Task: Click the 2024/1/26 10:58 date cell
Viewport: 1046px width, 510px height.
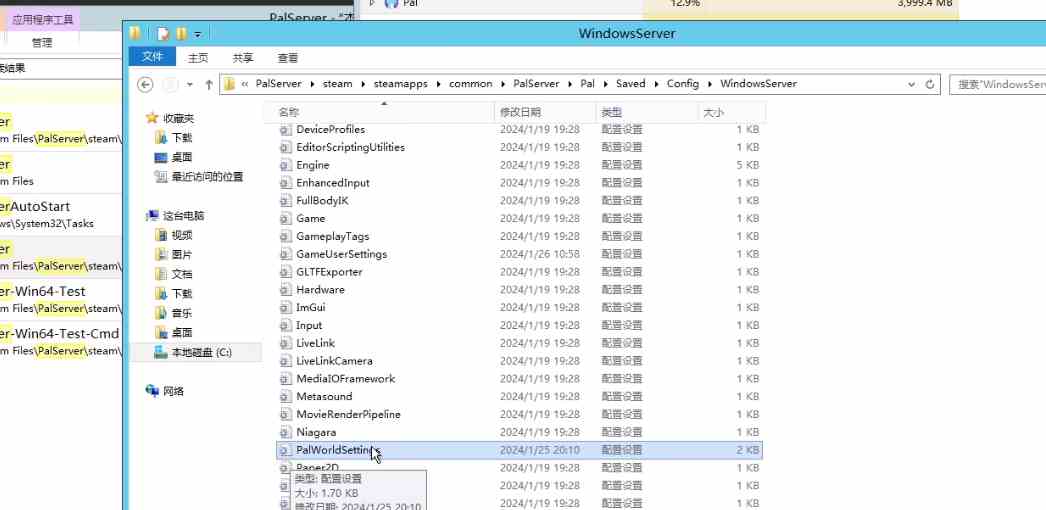Action: coord(540,254)
